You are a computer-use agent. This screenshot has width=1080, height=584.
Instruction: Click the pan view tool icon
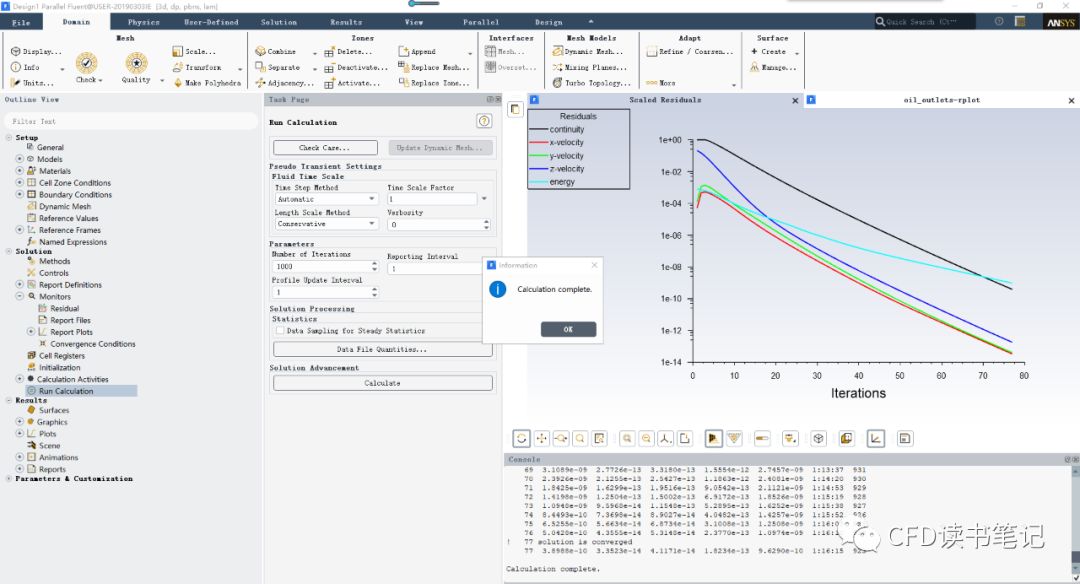click(541, 439)
